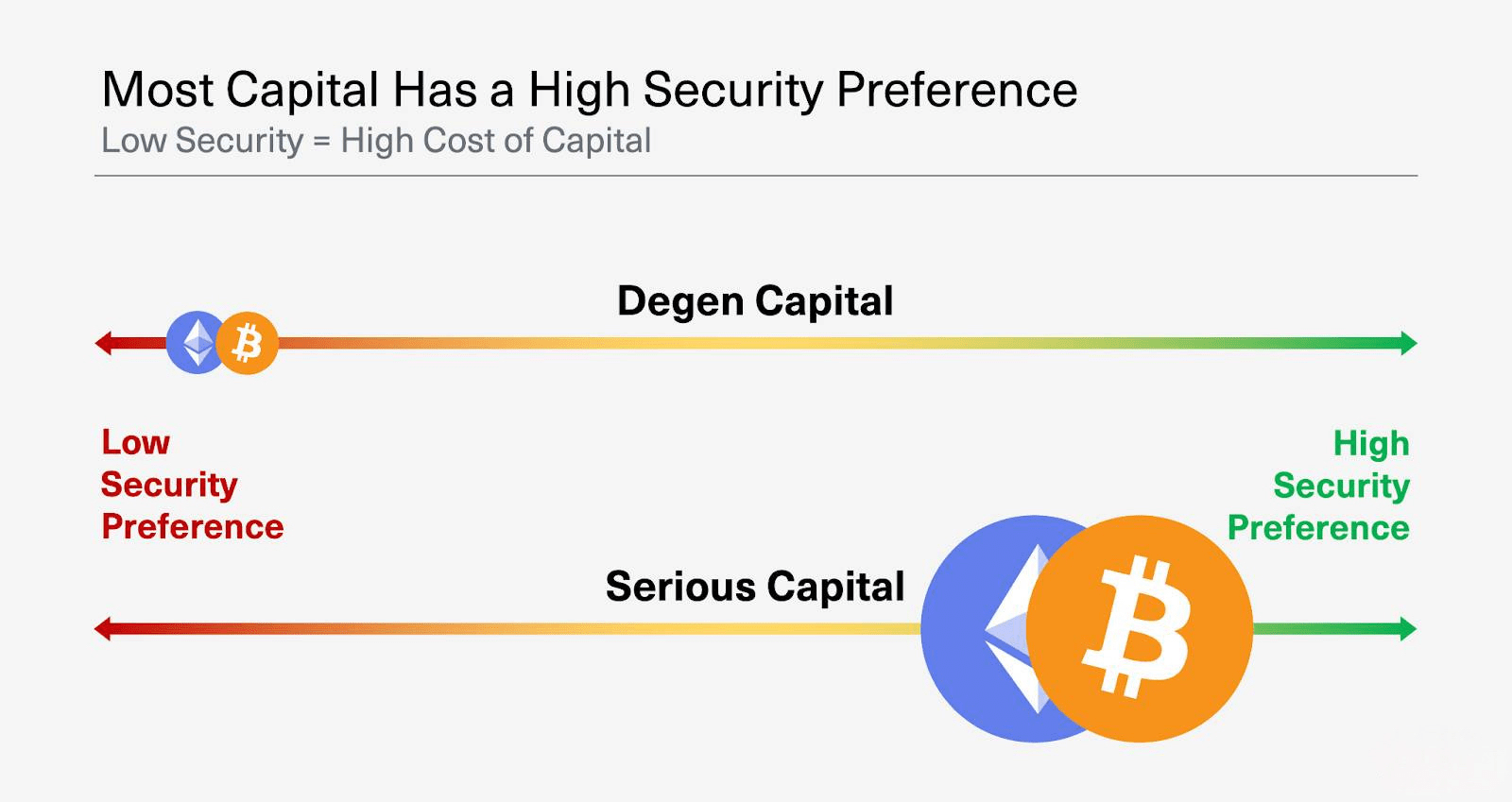The height and width of the screenshot is (802, 1512).
Task: Click the red word 'Low'
Action: 136,442
